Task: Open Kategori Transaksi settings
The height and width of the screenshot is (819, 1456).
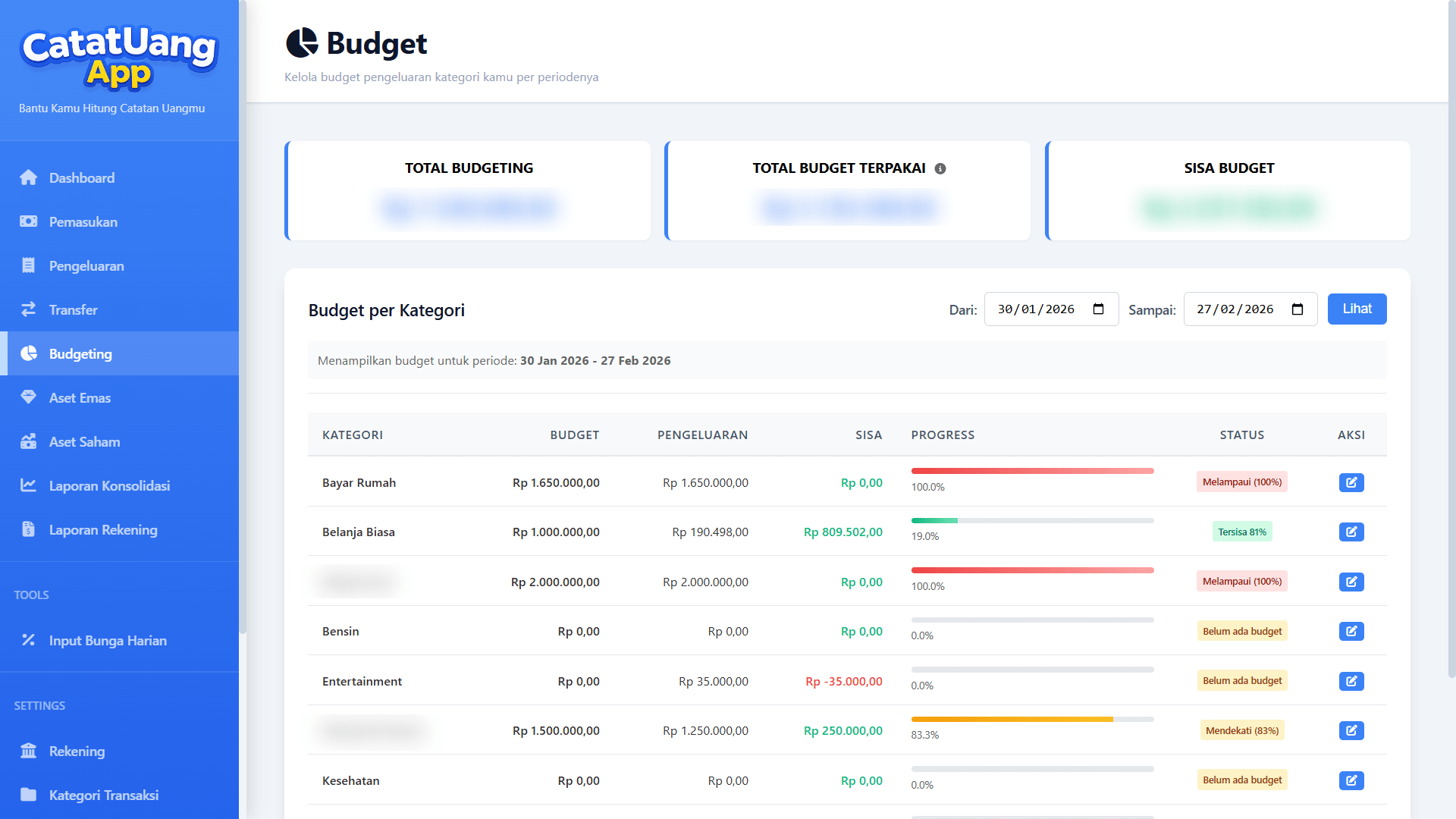Action: [x=104, y=795]
